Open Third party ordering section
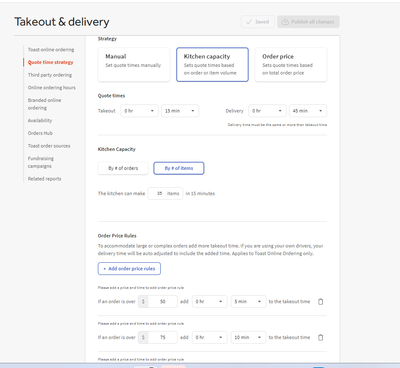Screen dimensions: 400x368 pyautogui.click(x=50, y=75)
